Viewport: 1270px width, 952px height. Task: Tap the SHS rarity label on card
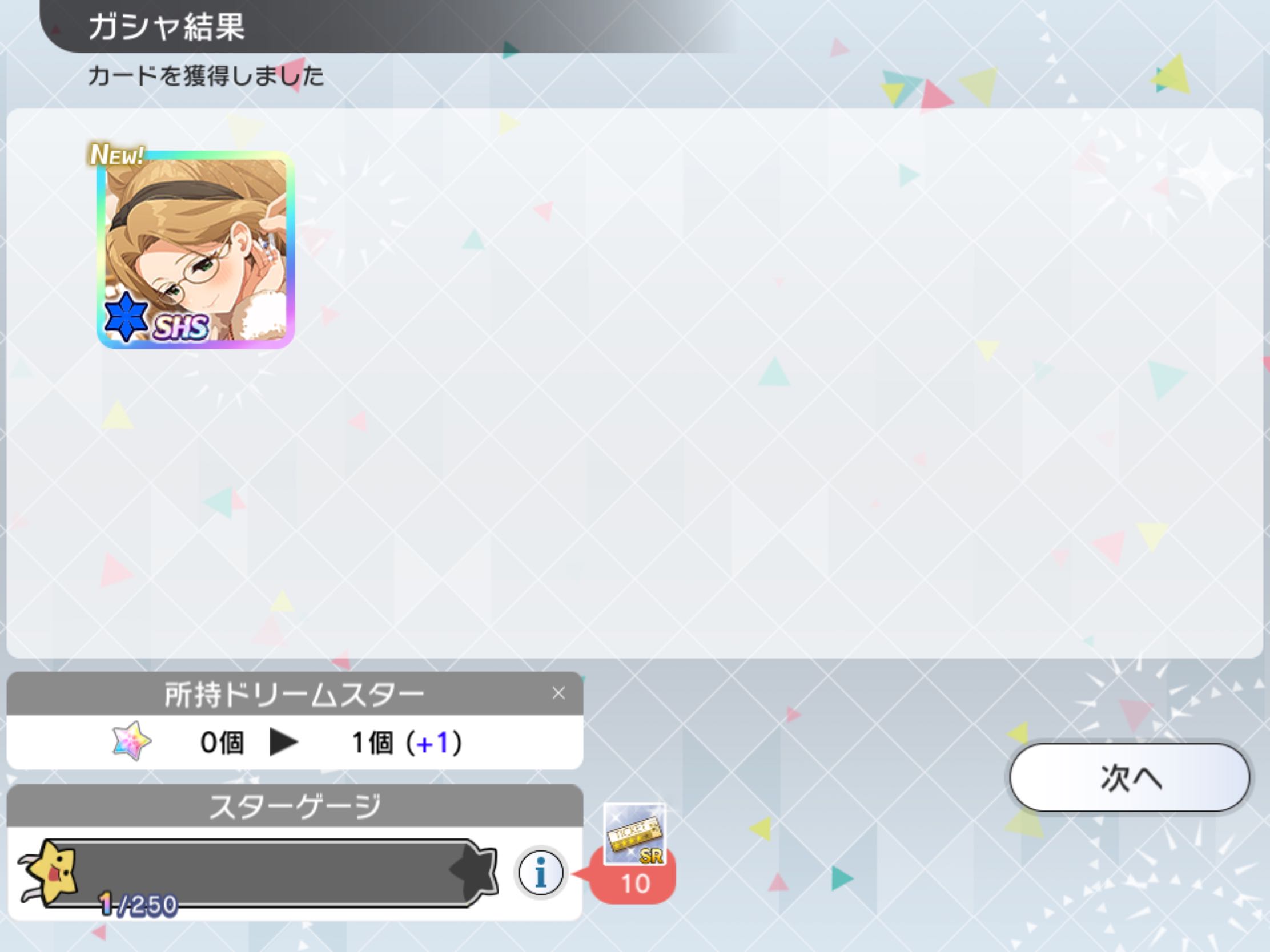pyautogui.click(x=180, y=327)
